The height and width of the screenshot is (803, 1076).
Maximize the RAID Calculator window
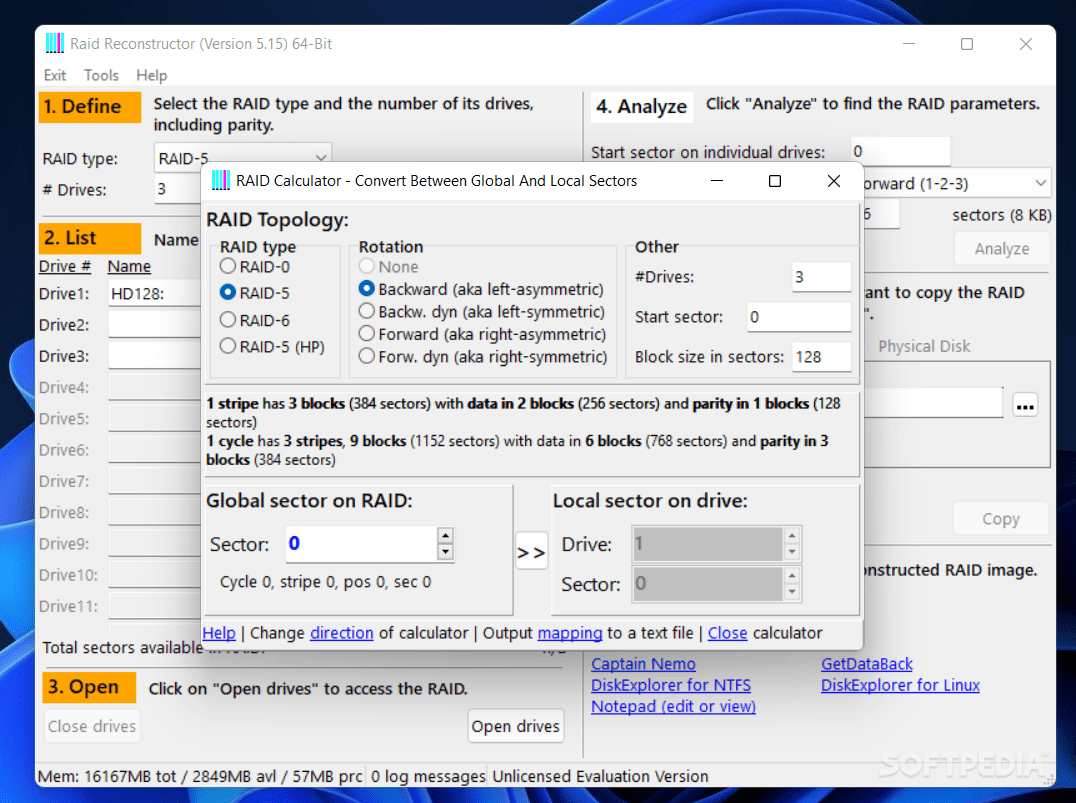775,181
